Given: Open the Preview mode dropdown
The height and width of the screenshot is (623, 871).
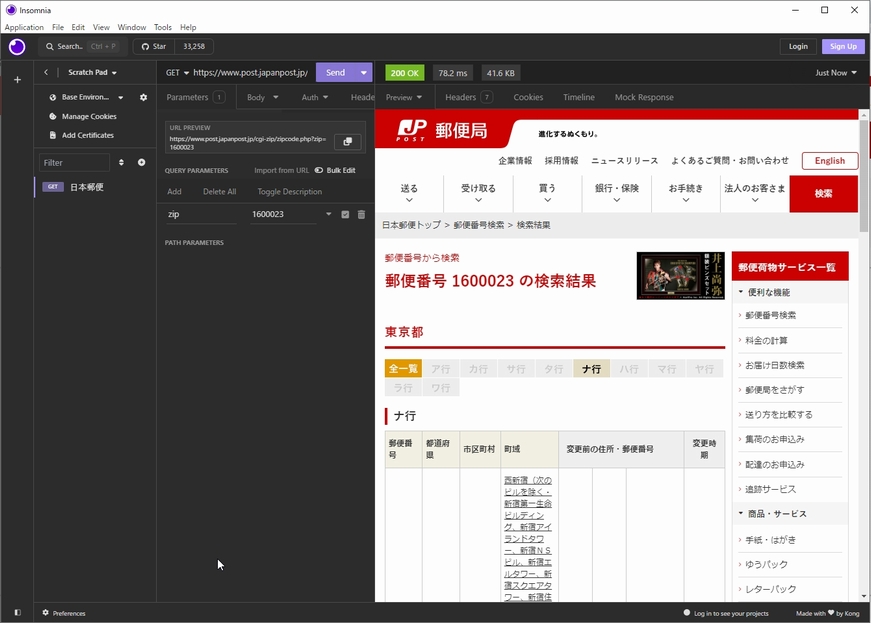Looking at the screenshot, I should pos(404,97).
